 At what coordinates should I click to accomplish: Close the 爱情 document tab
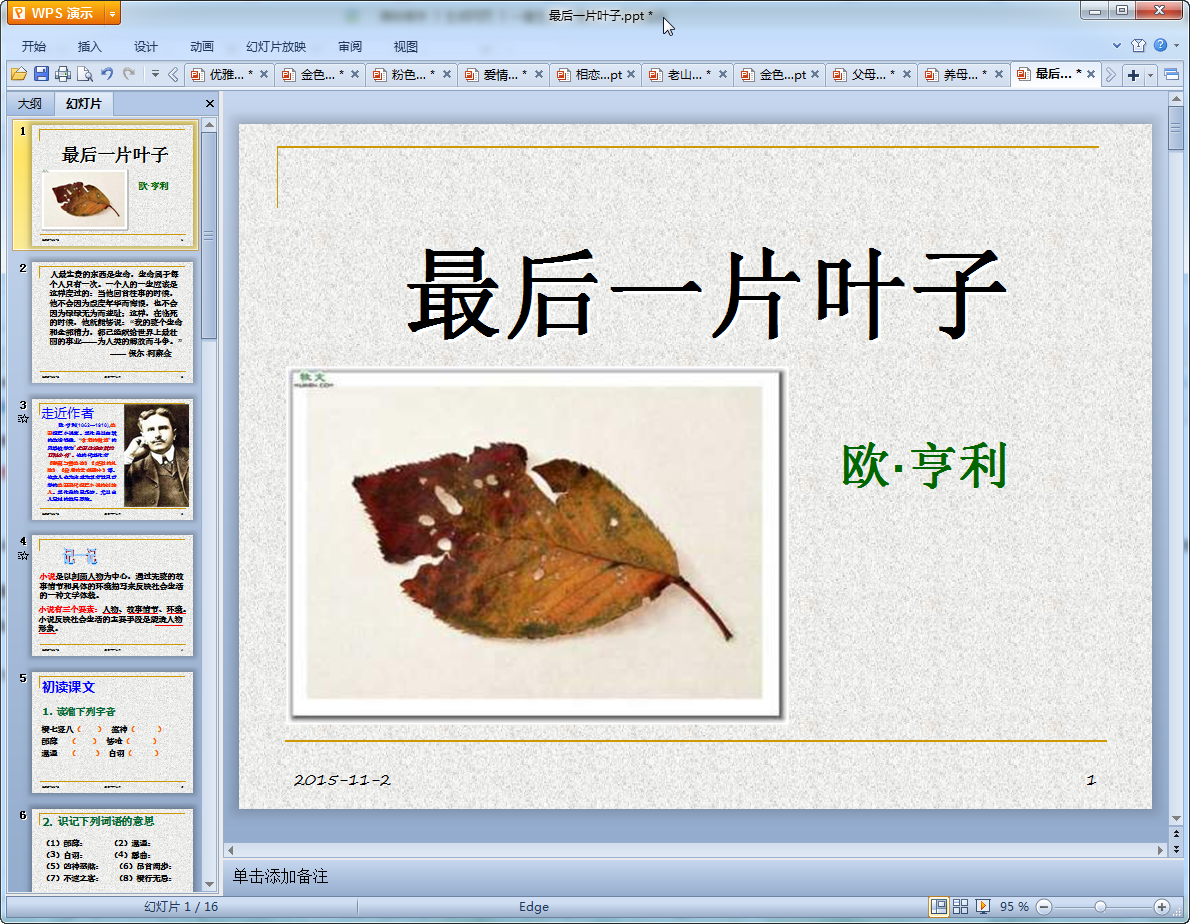point(538,74)
